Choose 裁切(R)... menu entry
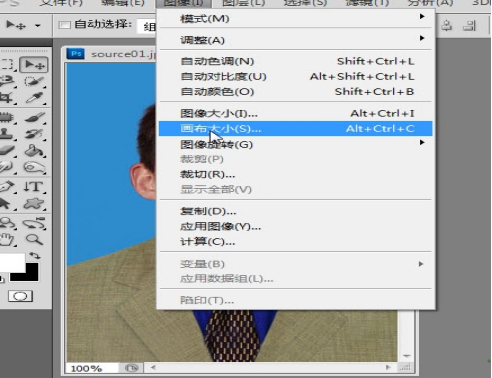The width and height of the screenshot is (492, 378). (x=295, y=174)
